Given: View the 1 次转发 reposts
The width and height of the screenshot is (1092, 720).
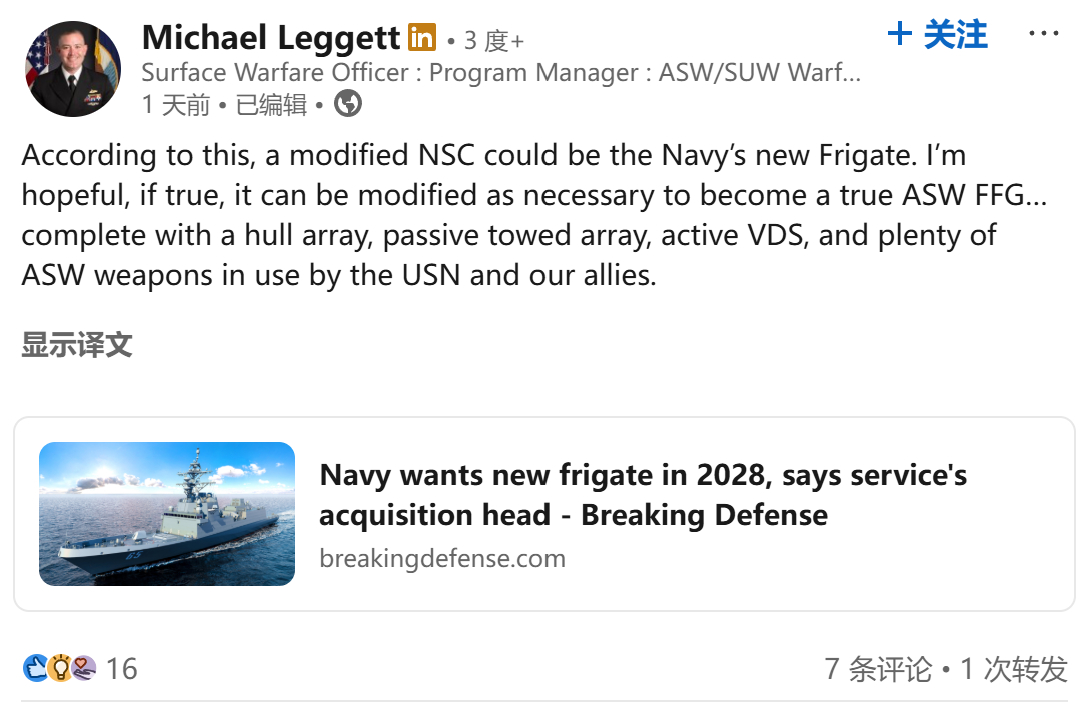Looking at the screenshot, I should (x=1014, y=669).
